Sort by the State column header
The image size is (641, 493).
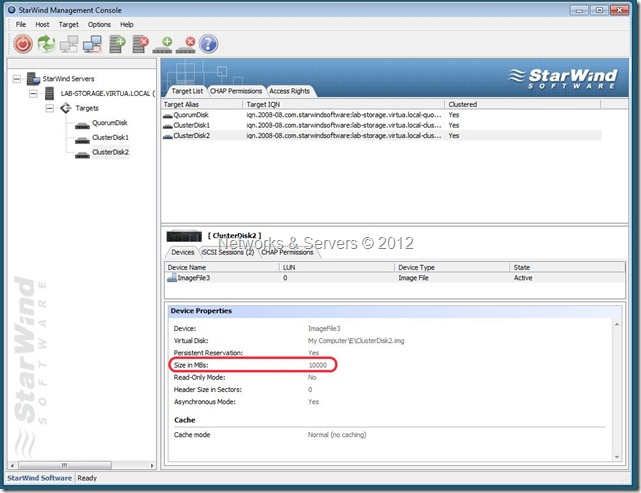pos(567,267)
